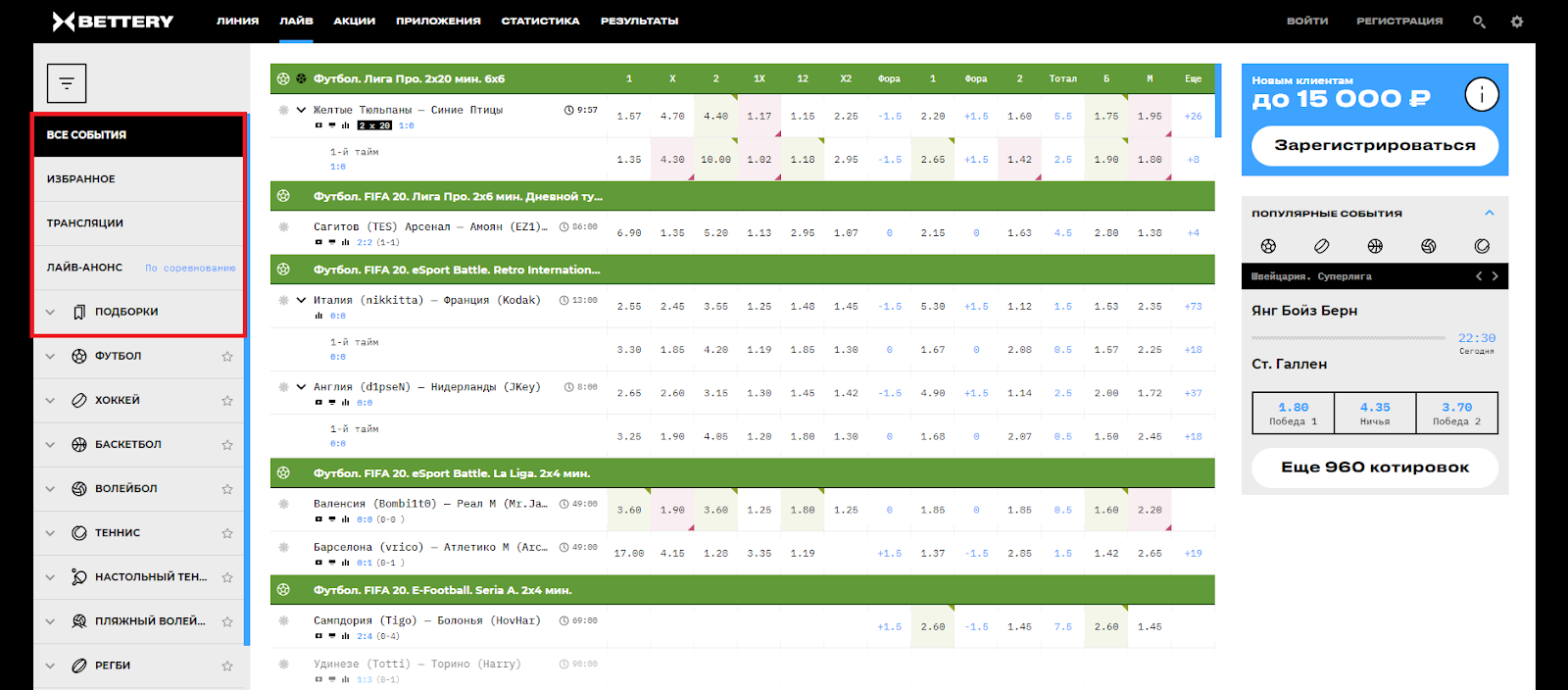Image resolution: width=1568 pixels, height=690 pixels.
Task: Click Bettery logo in the header
Action: [113, 22]
